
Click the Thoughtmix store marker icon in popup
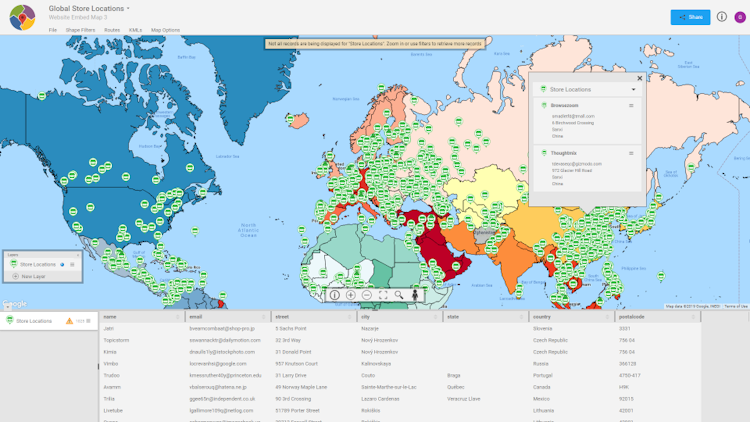point(544,153)
